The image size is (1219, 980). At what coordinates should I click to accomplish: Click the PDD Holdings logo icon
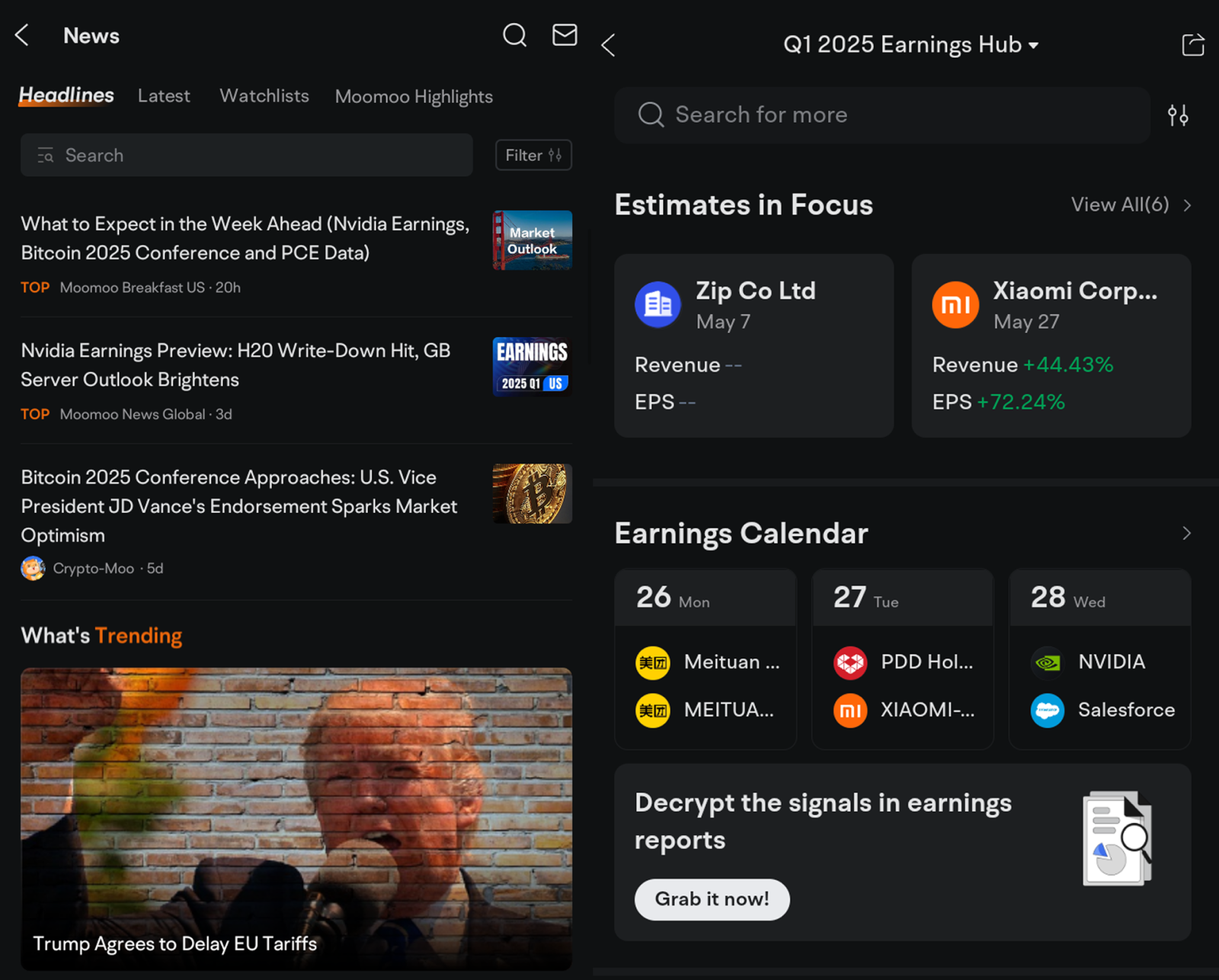point(850,662)
